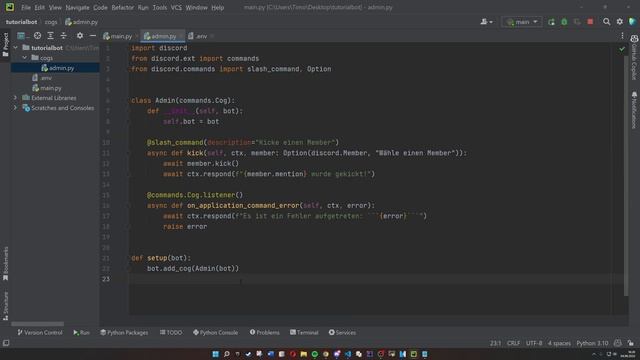The image size is (640, 360).
Task: Open Version Control tool window
Action: tap(40, 333)
